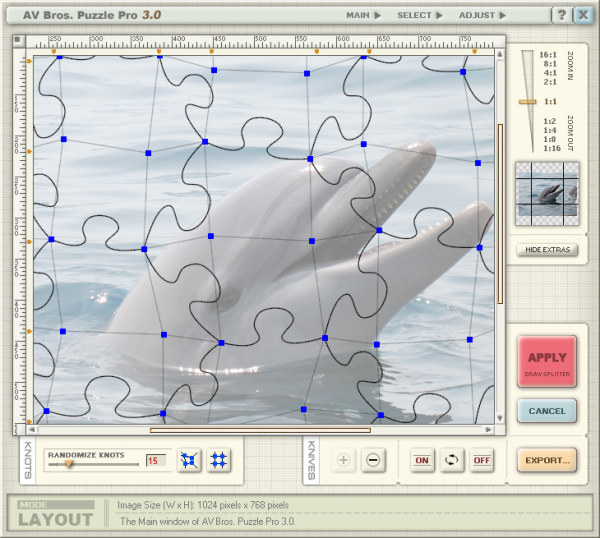The height and width of the screenshot is (538, 600).
Task: Click the ruler origin corner square
Action: click(18, 39)
